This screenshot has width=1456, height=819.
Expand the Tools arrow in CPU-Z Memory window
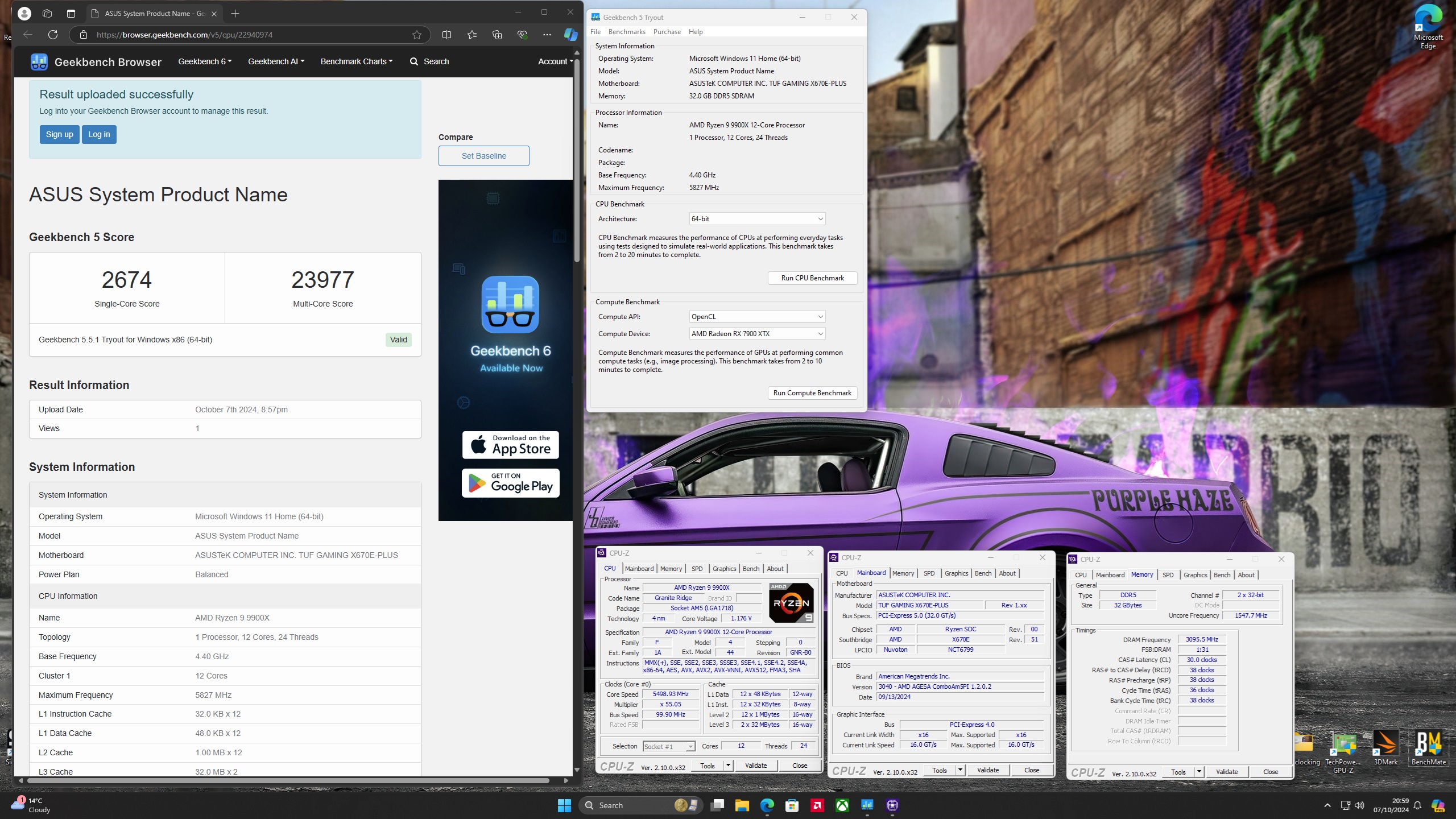[1199, 772]
